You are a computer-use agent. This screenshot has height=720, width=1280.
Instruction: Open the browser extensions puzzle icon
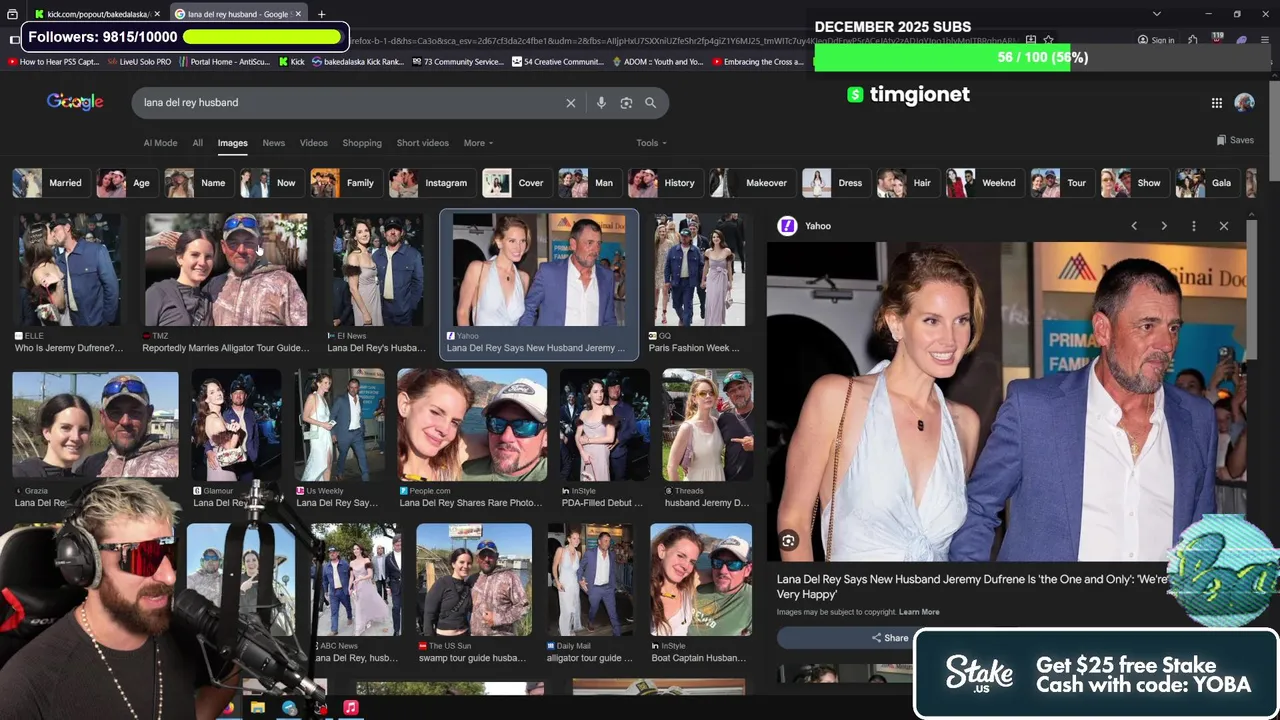(1193, 40)
